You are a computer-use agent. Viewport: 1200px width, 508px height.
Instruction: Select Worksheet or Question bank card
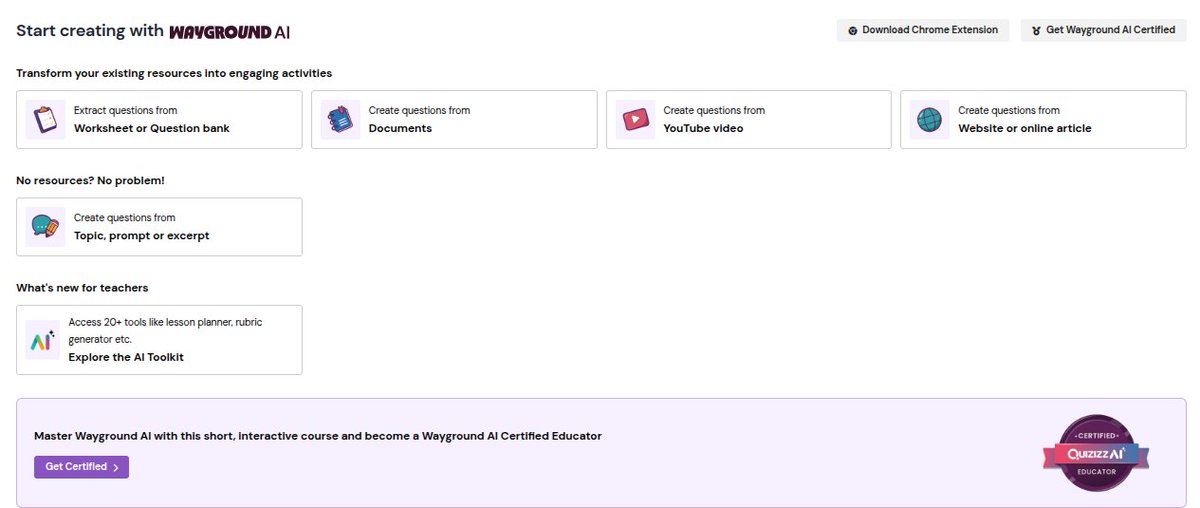(x=159, y=120)
